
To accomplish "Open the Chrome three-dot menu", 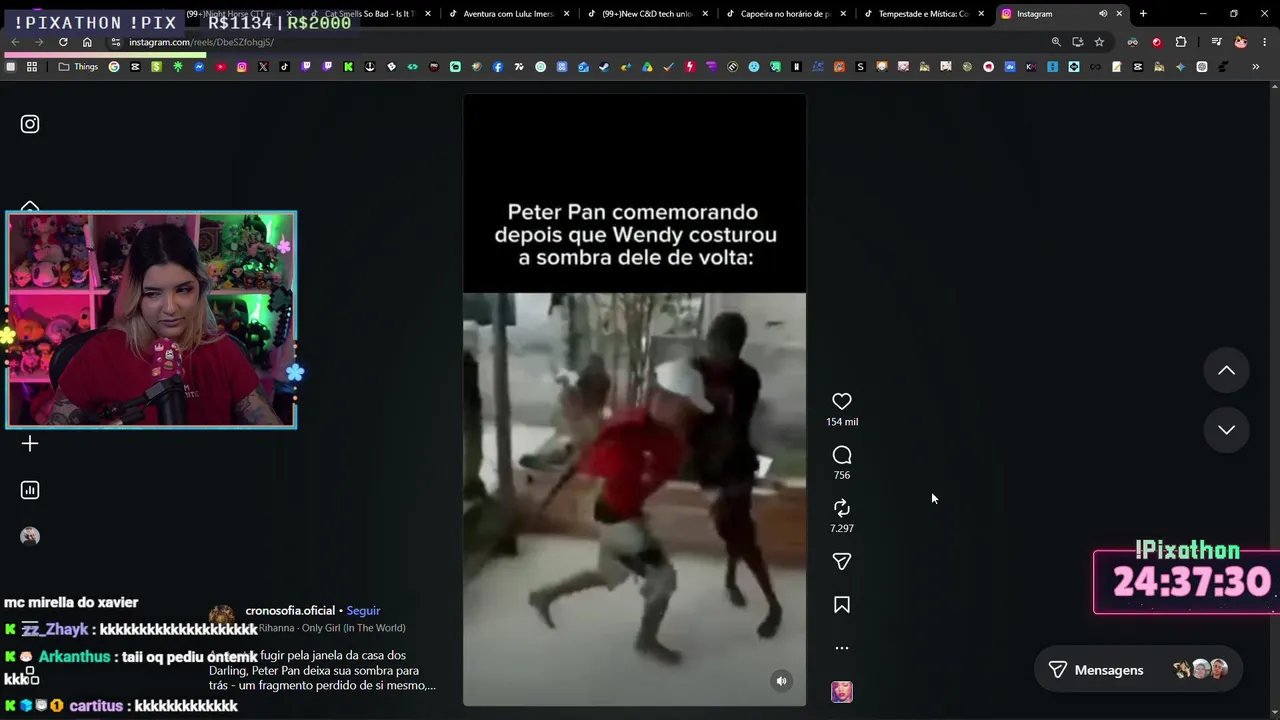I will (1265, 42).
